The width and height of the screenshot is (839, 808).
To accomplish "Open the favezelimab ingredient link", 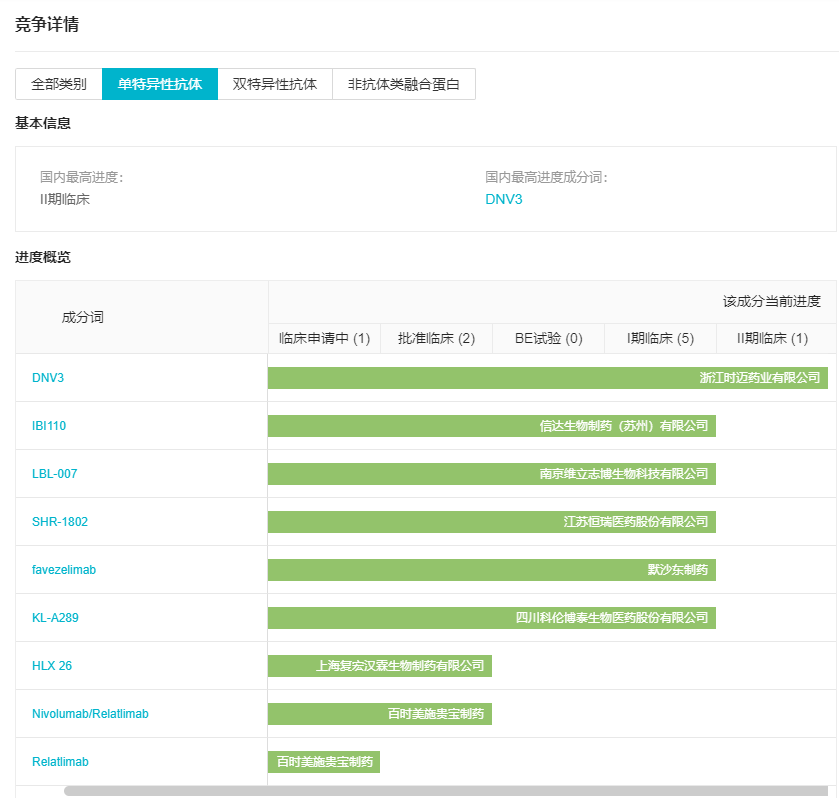I will tap(64, 570).
